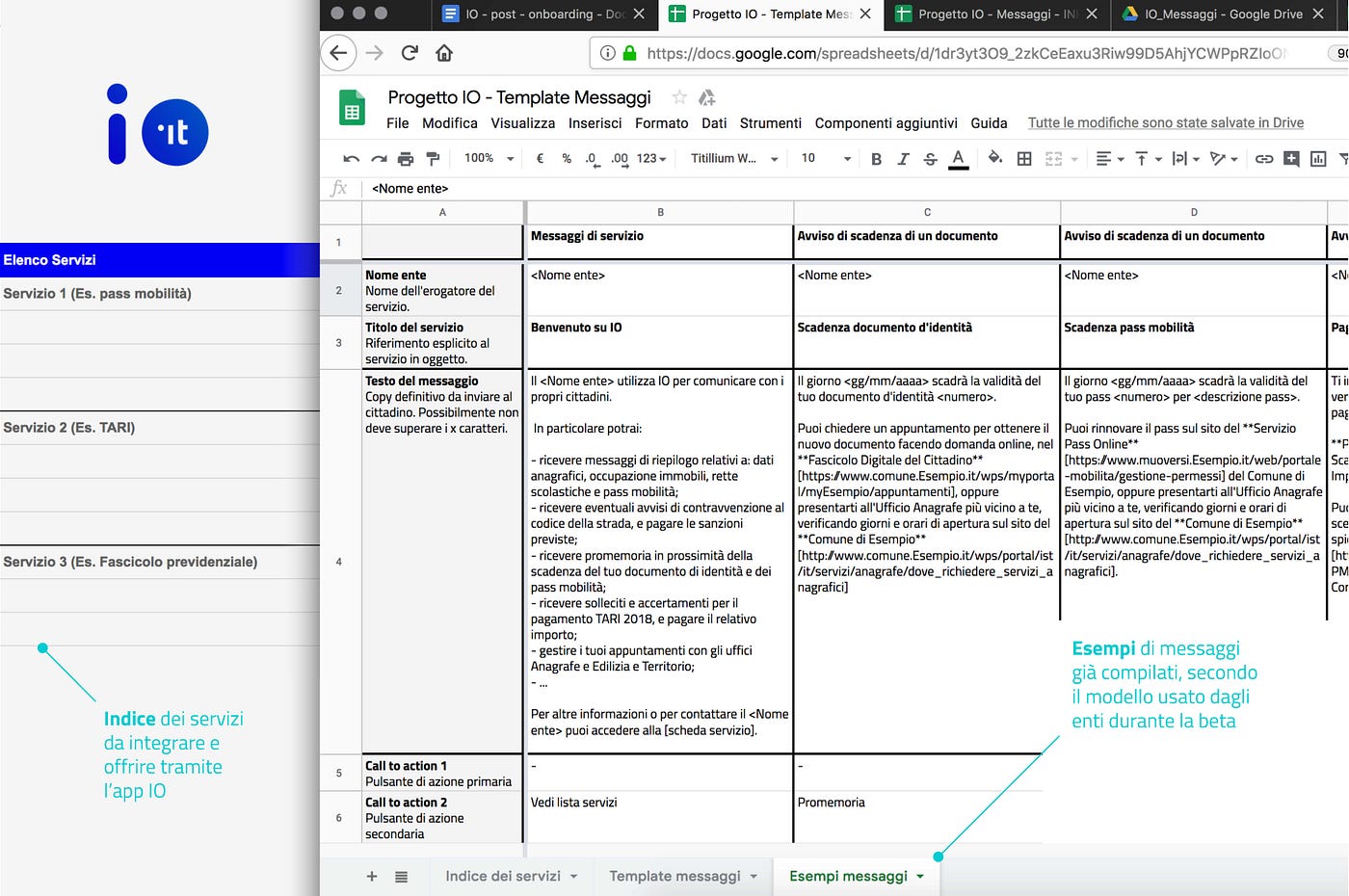The image size is (1349, 896).
Task: Open the Formato menu
Action: coord(662,123)
